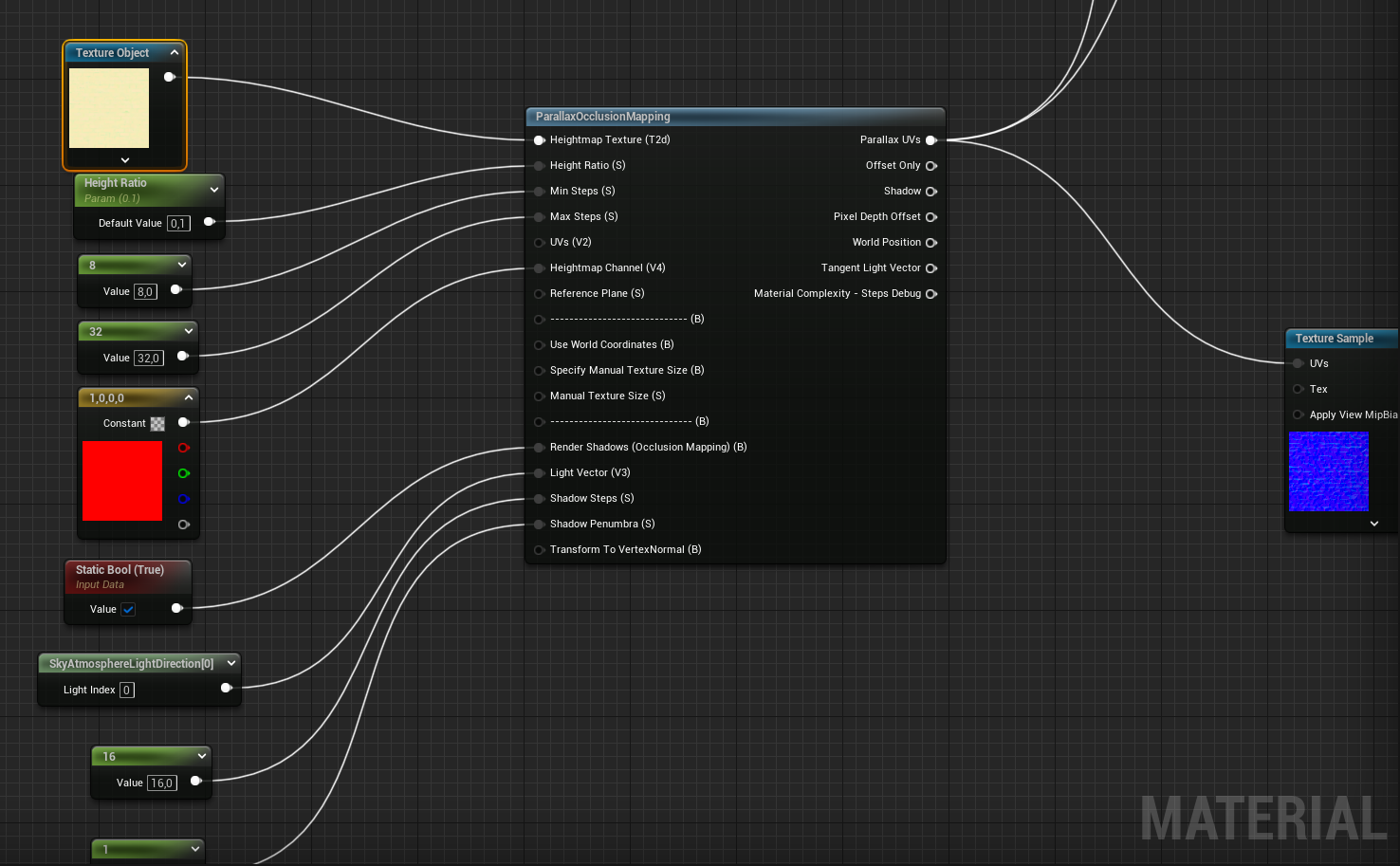Click the Height Ratio Default Value field

178,224
